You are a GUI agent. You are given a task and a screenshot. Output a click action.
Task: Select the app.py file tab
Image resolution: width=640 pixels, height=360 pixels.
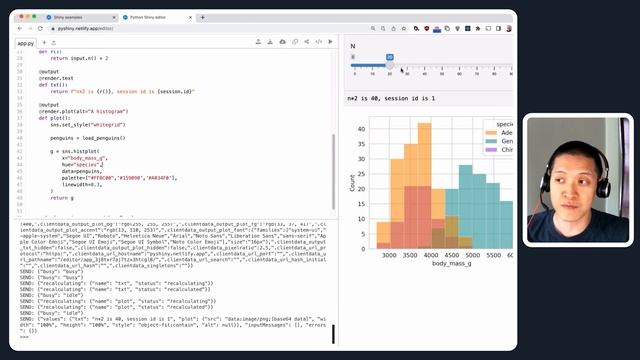point(26,43)
